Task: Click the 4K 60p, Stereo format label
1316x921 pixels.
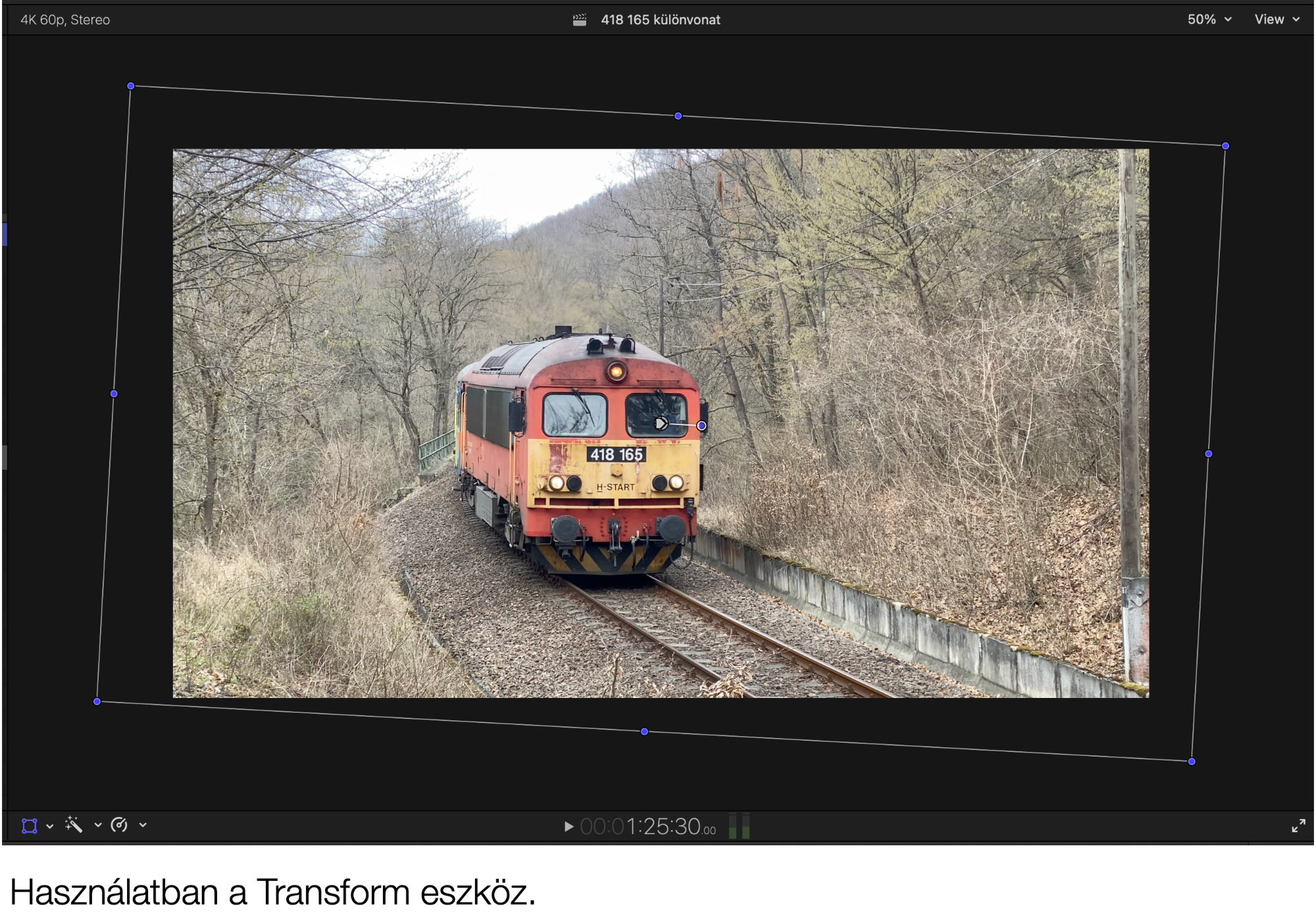Action: point(65,20)
